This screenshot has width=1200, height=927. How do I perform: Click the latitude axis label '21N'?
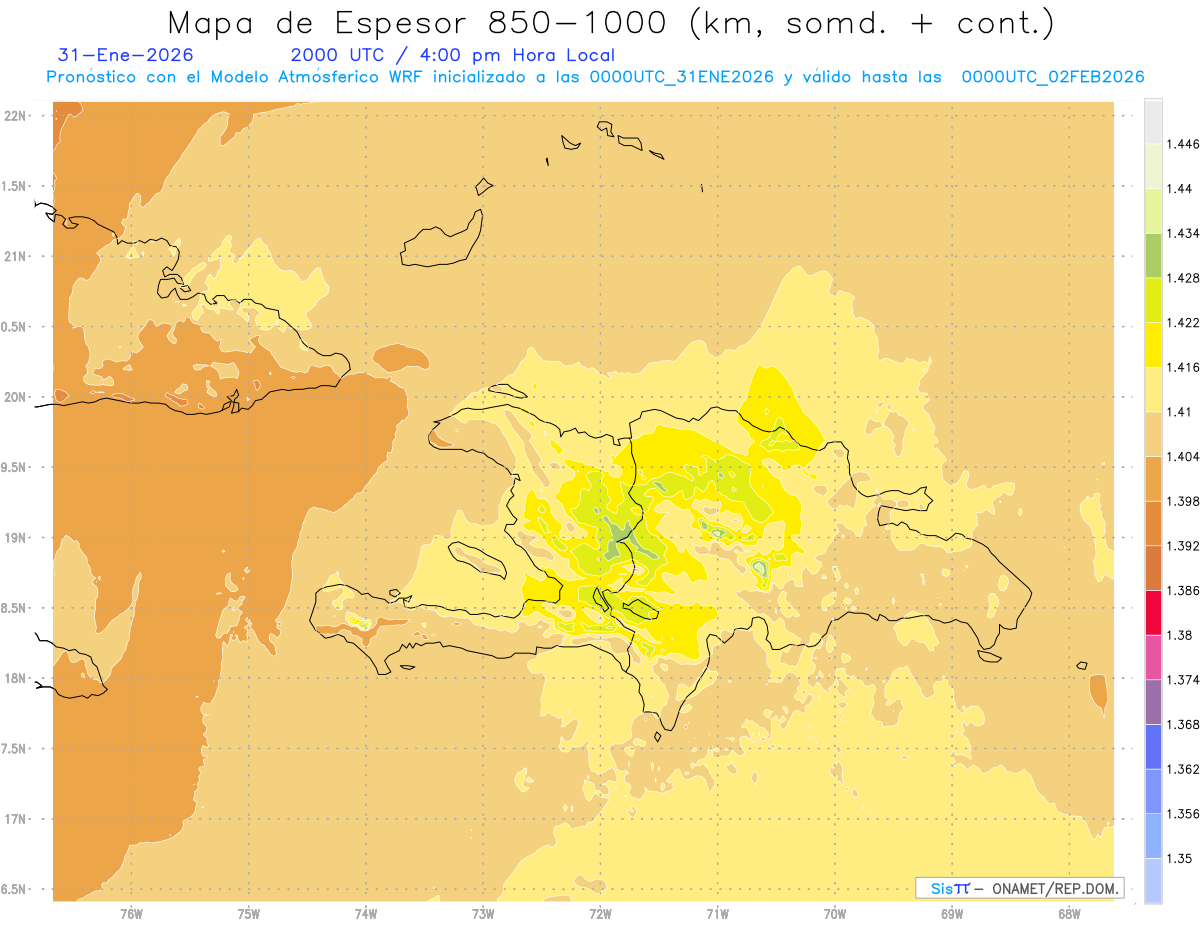click(x=17, y=257)
